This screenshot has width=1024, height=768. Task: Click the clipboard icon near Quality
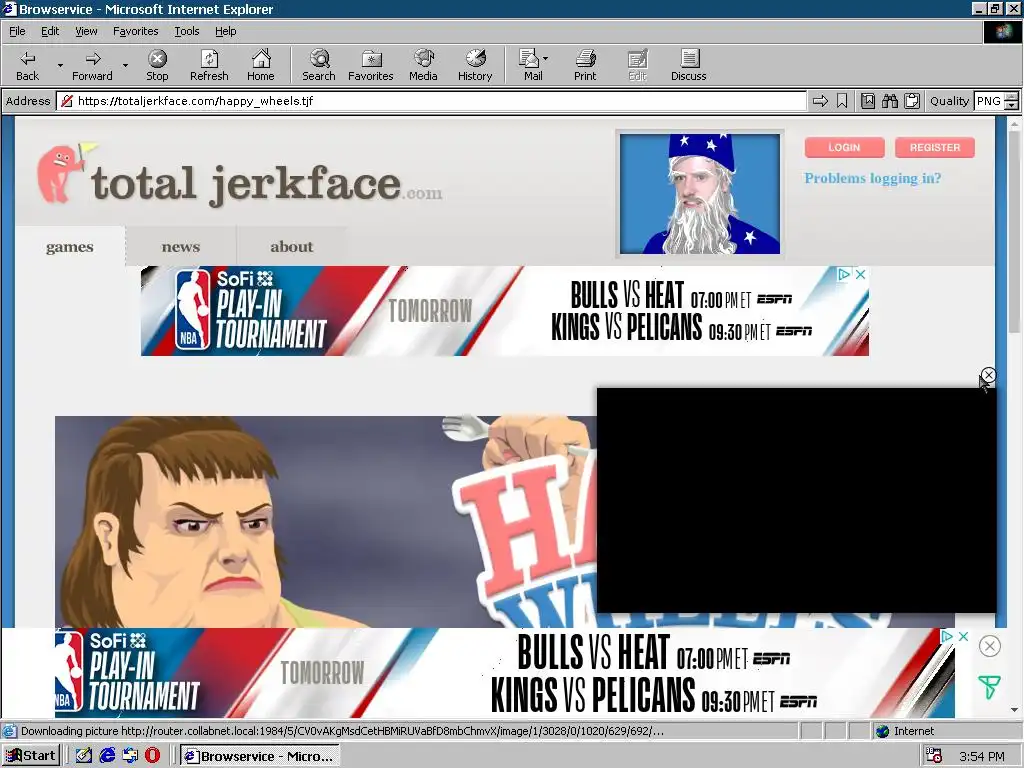912,101
